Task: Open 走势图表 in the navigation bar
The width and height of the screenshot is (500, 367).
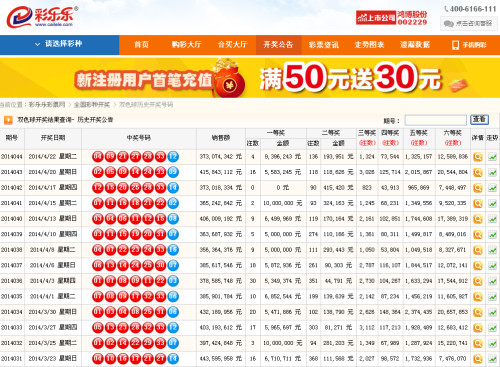Action: 369,45
